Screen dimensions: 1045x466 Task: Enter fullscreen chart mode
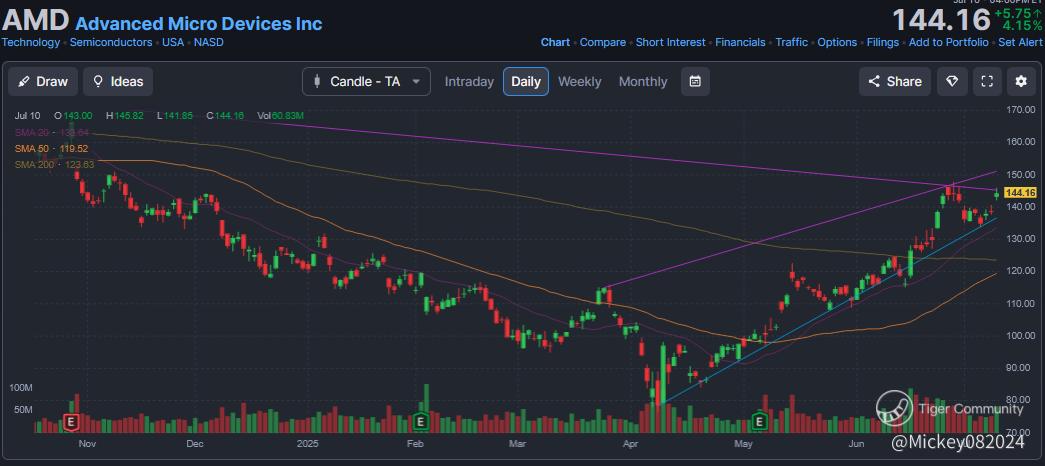(987, 81)
